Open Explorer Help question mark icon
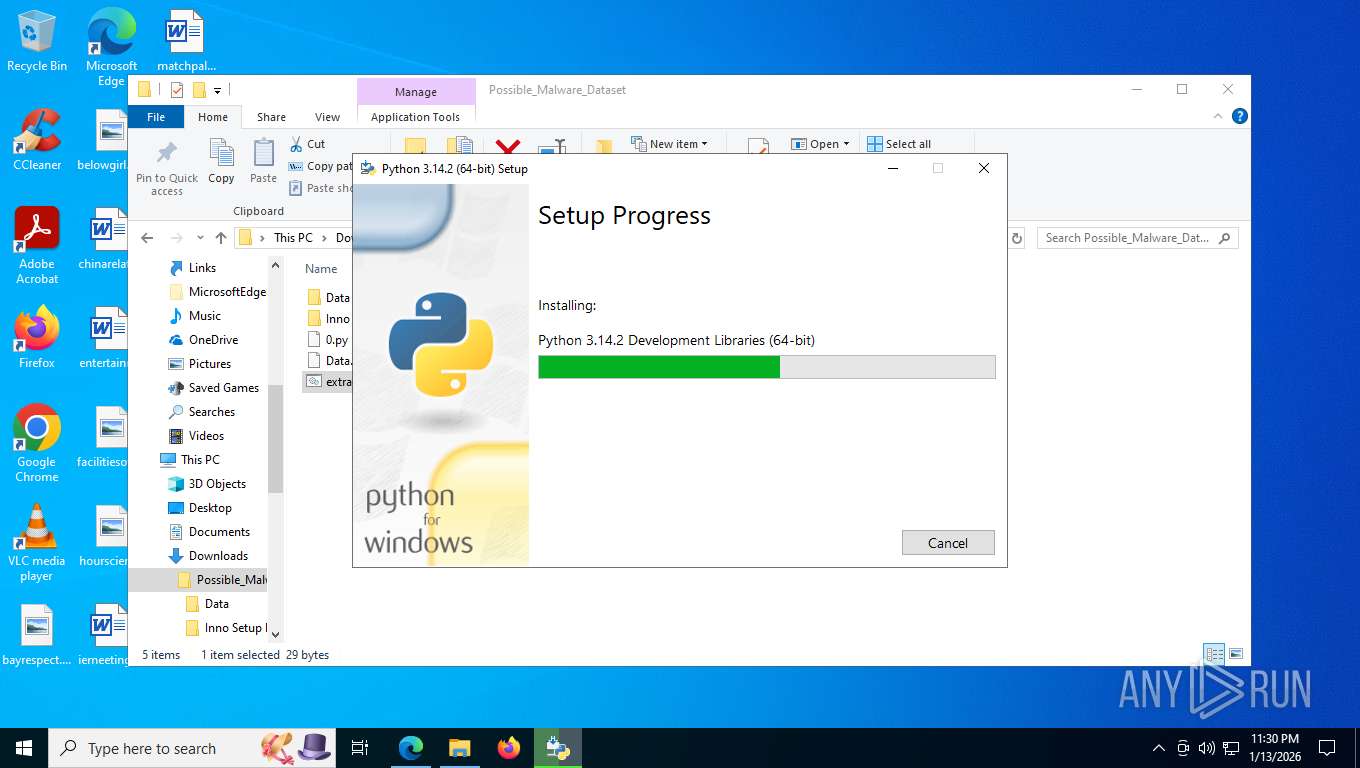The height and width of the screenshot is (768, 1360). tap(1240, 117)
